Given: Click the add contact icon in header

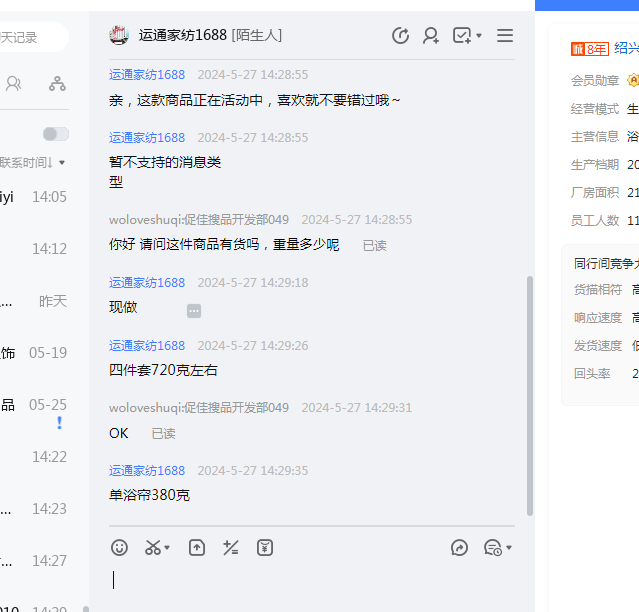Looking at the screenshot, I should (x=431, y=36).
